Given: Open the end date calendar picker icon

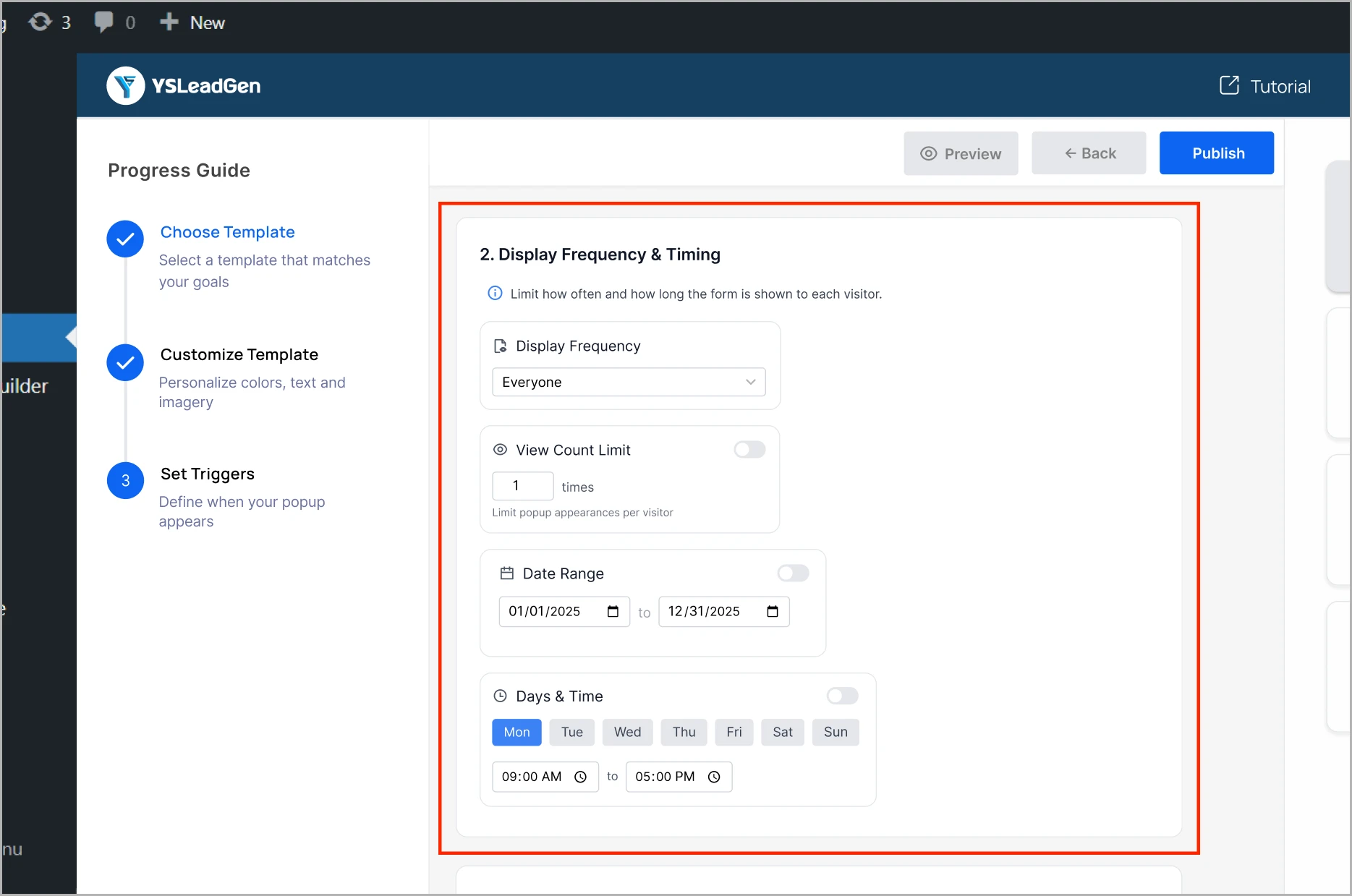Looking at the screenshot, I should [x=773, y=611].
